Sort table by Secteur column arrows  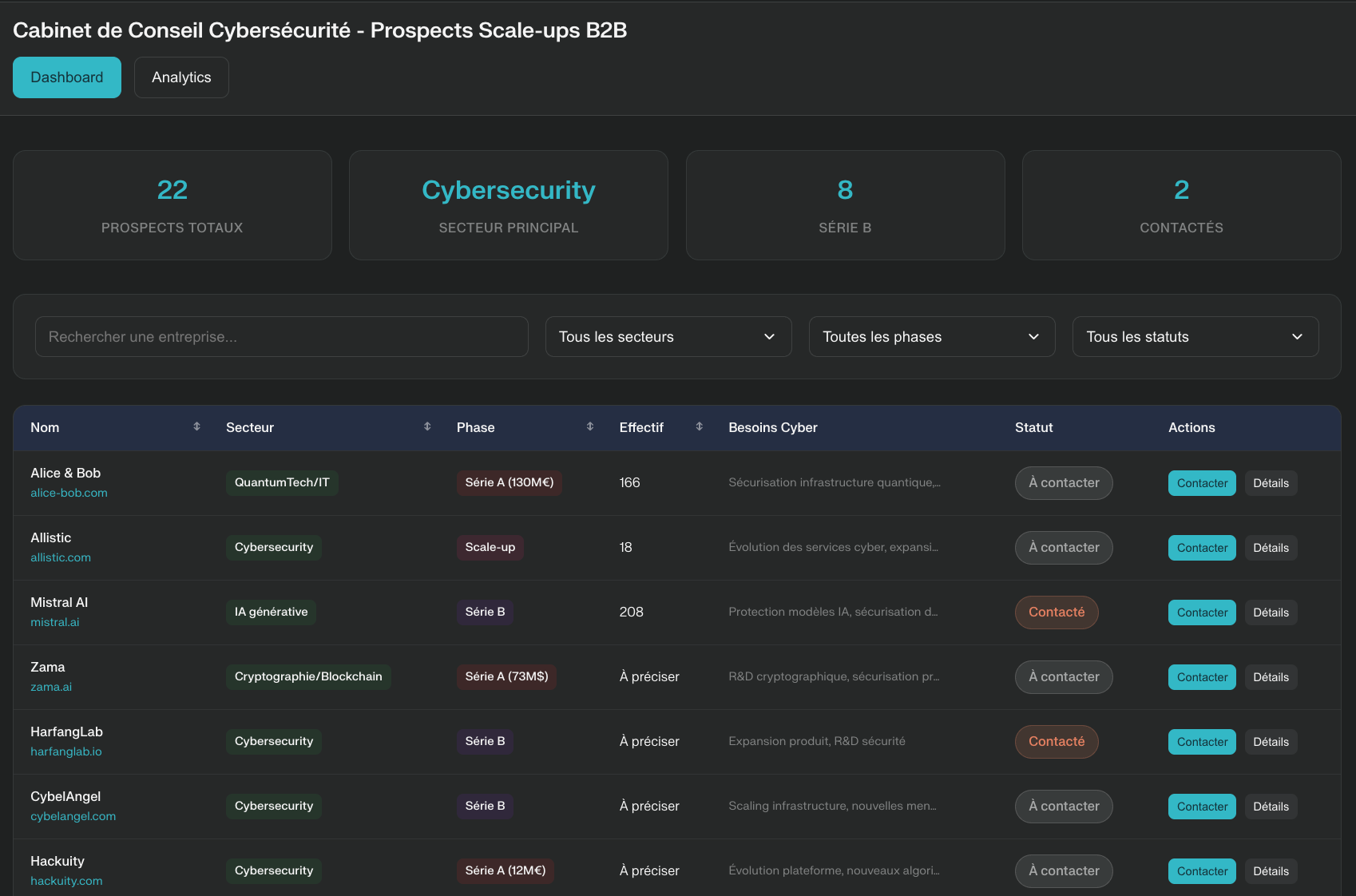tap(427, 426)
